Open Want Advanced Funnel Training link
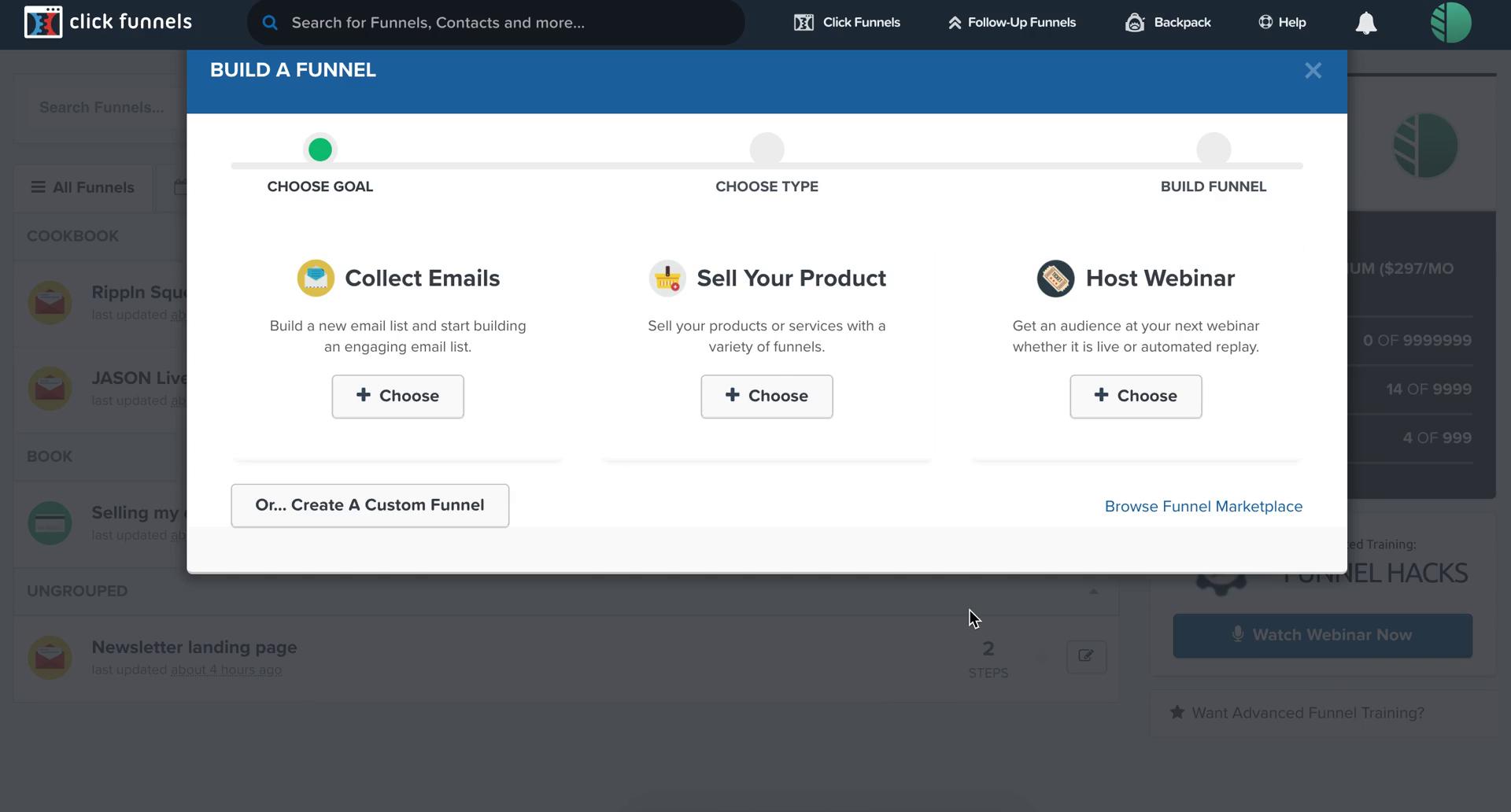 1308,714
